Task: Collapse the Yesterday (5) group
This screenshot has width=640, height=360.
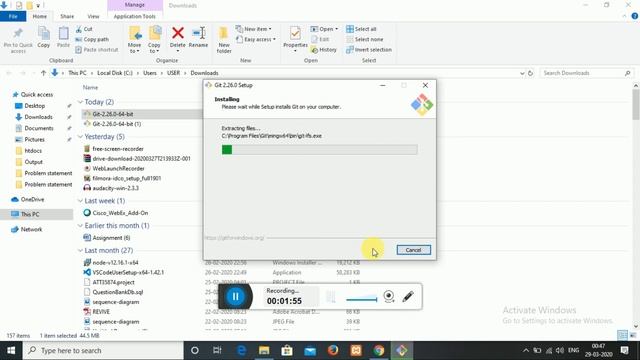Action: tap(80, 137)
